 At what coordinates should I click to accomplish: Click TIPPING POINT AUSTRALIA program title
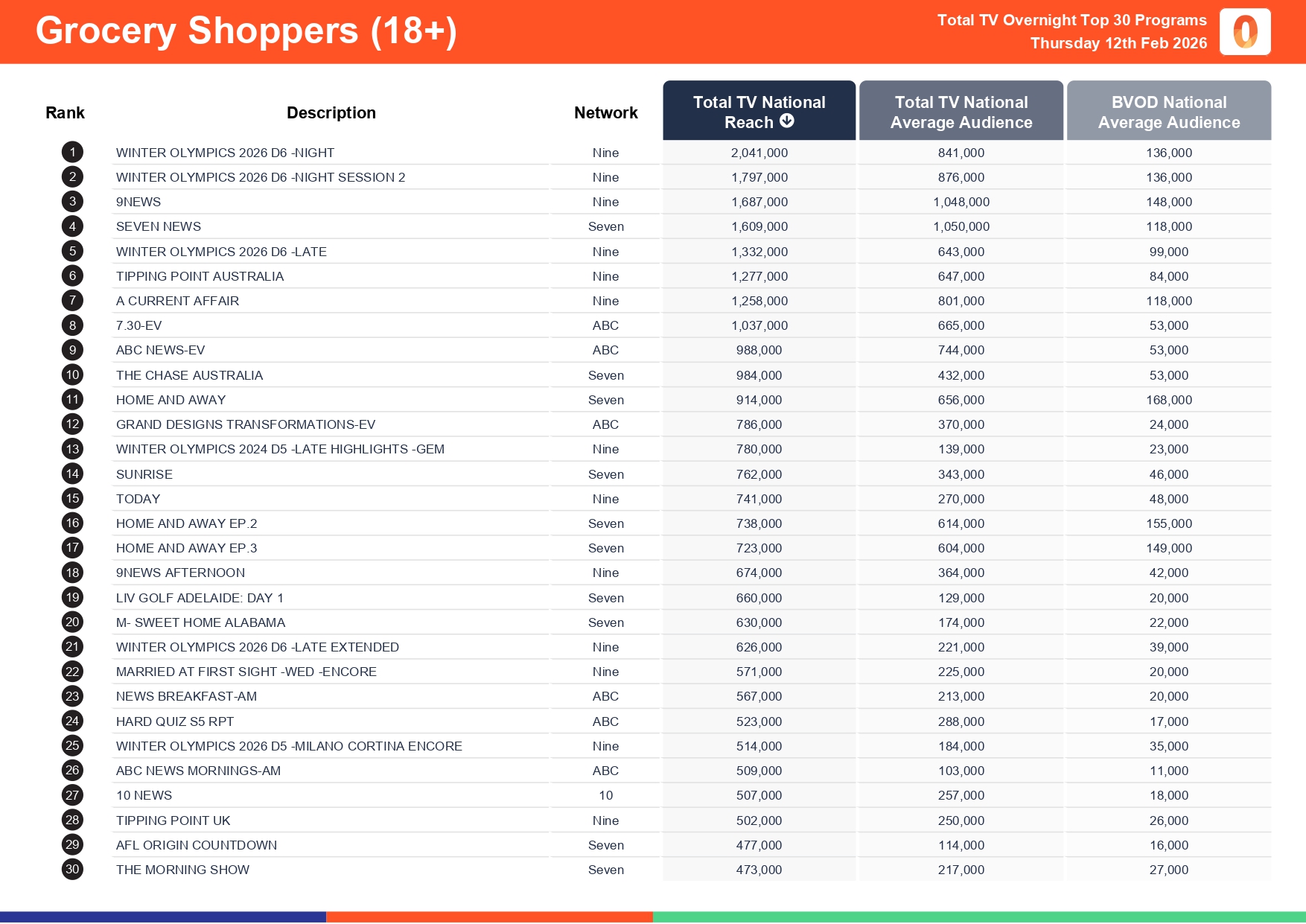200,276
